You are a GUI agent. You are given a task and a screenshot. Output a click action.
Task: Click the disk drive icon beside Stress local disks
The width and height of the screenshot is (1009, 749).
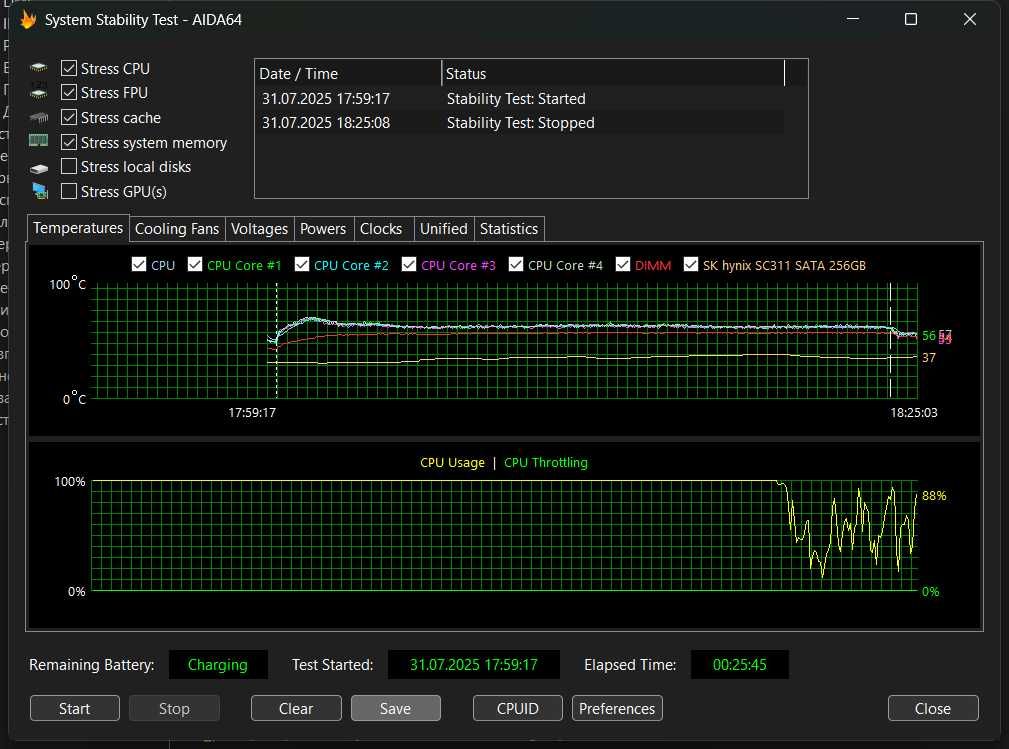39,168
